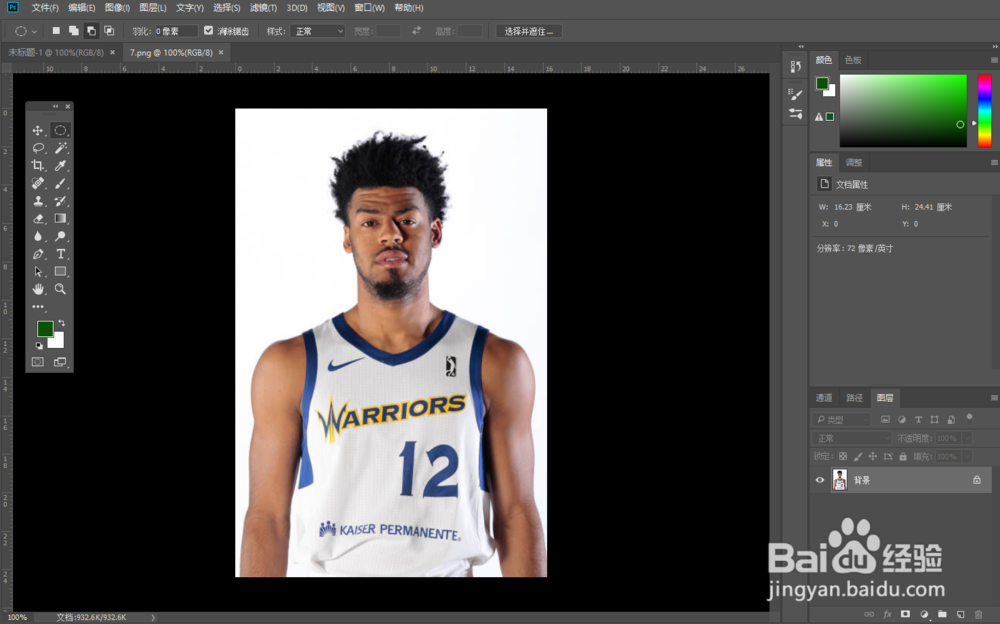This screenshot has height=624, width=1000.
Task: Create a new layer in Layers panel
Action: point(960,614)
